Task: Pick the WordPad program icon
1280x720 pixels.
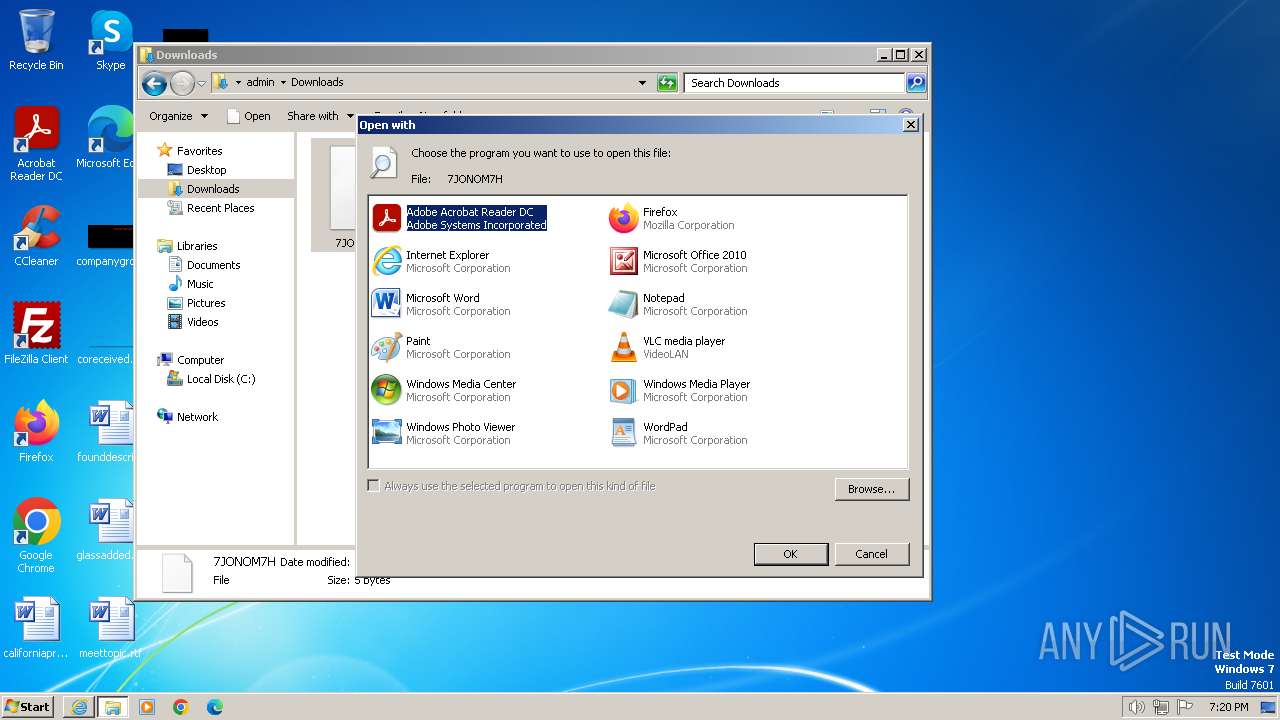Action: tap(623, 433)
